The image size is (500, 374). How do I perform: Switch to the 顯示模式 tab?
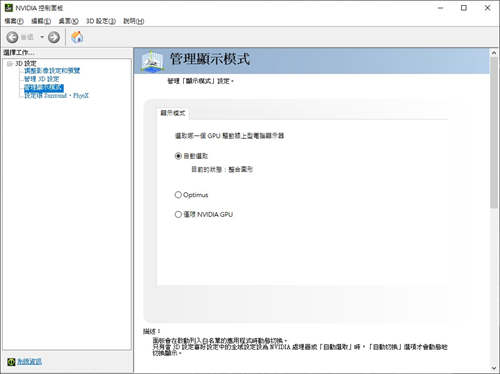pyautogui.click(x=173, y=113)
